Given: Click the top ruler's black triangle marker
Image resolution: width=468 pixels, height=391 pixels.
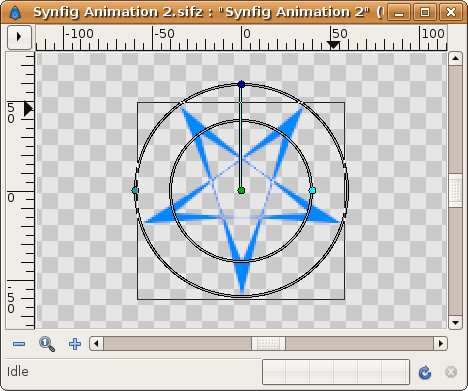Looking at the screenshot, I should tap(333, 44).
